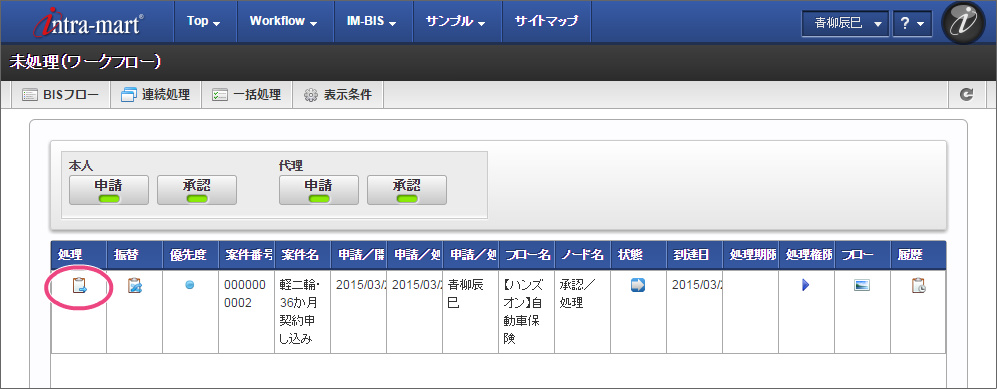
Task: Click the blue priority dot indicator
Action: (189, 285)
